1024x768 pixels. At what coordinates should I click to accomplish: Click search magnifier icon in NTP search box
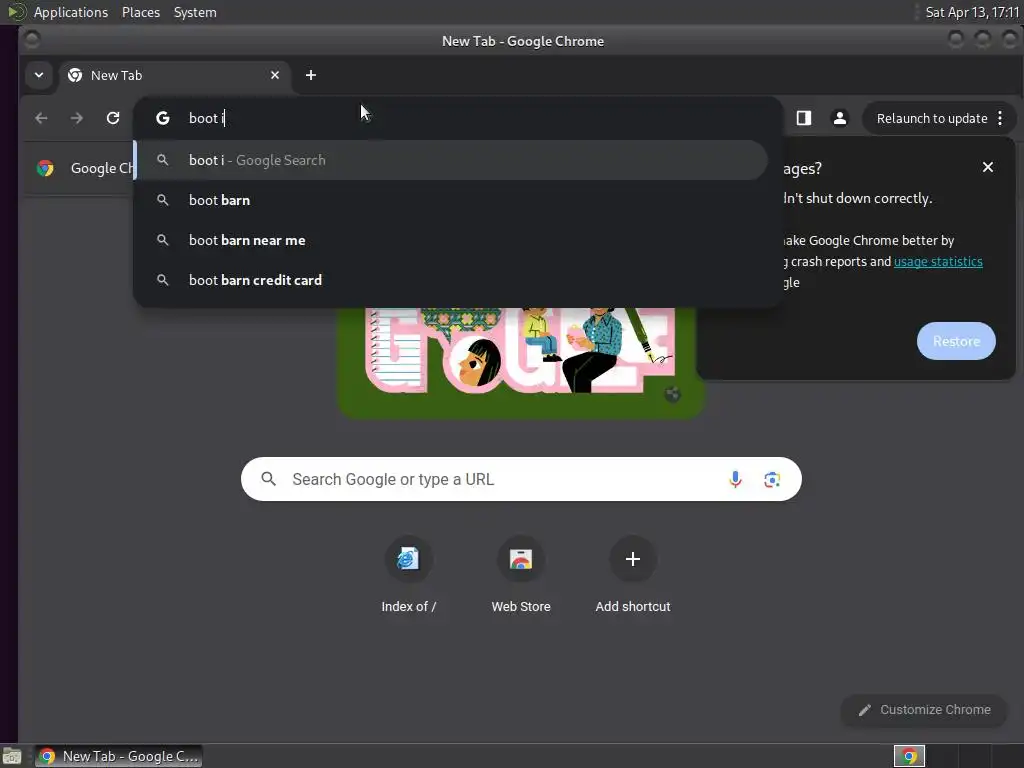tap(268, 479)
